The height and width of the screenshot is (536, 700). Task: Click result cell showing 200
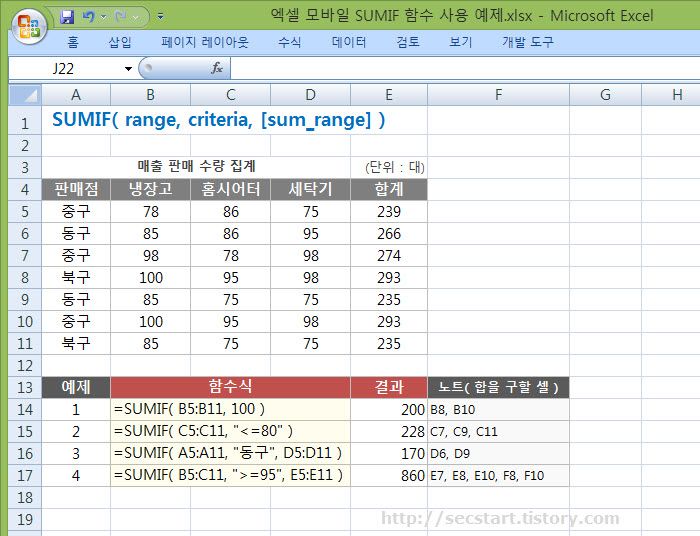pyautogui.click(x=389, y=409)
